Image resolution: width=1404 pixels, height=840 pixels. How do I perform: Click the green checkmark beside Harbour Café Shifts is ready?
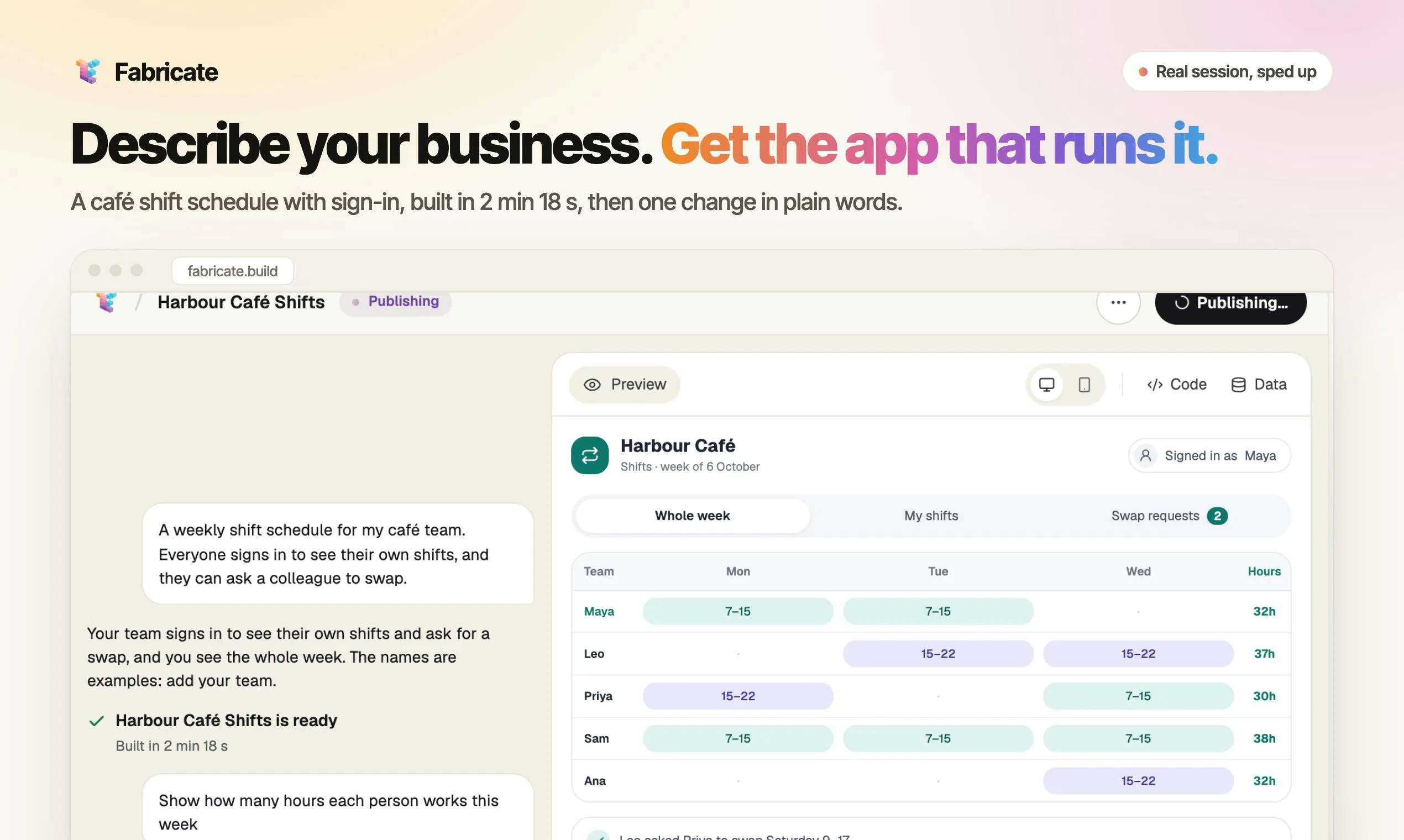pos(97,721)
